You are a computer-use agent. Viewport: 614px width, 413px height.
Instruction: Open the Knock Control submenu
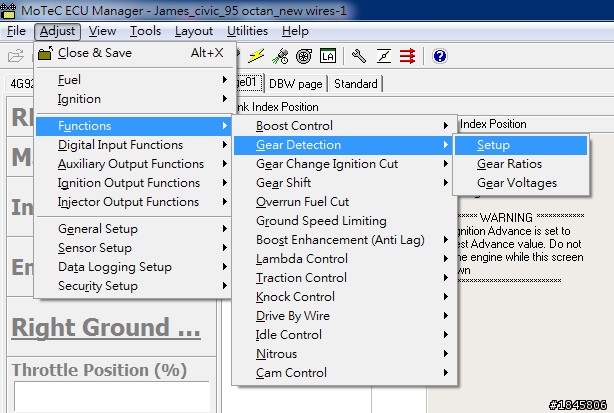coord(343,297)
